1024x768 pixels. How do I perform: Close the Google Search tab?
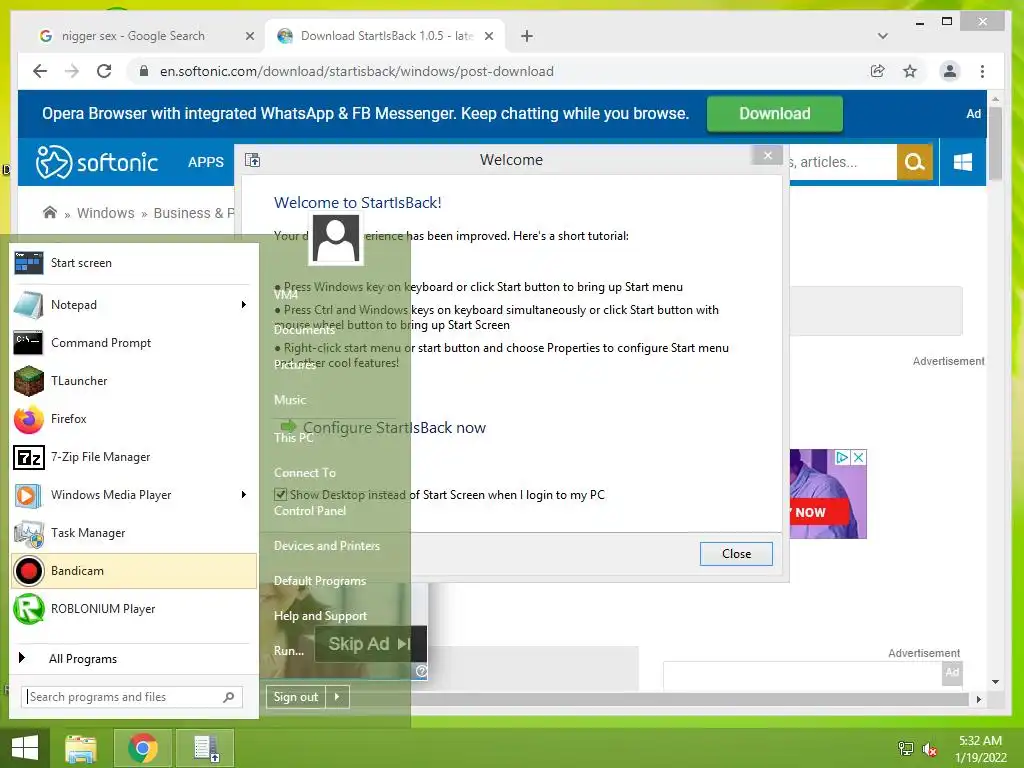(x=249, y=37)
